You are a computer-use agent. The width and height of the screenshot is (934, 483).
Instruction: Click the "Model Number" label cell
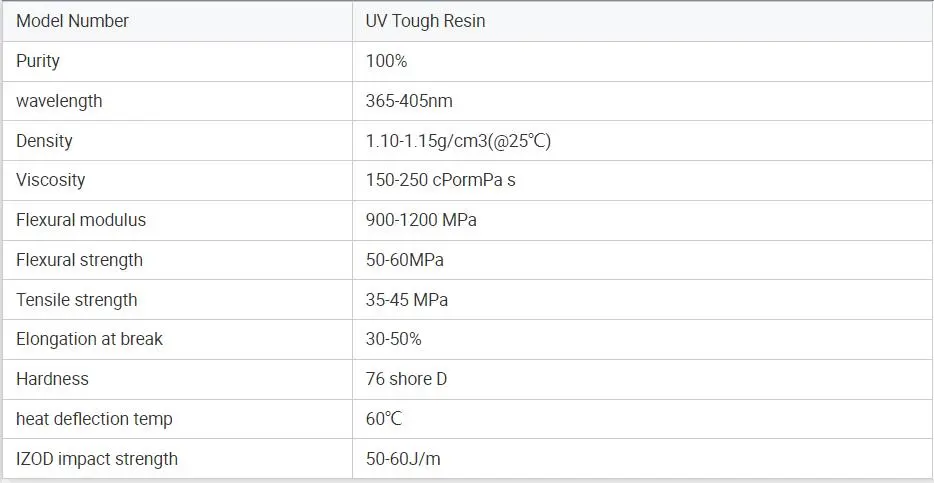(72, 21)
